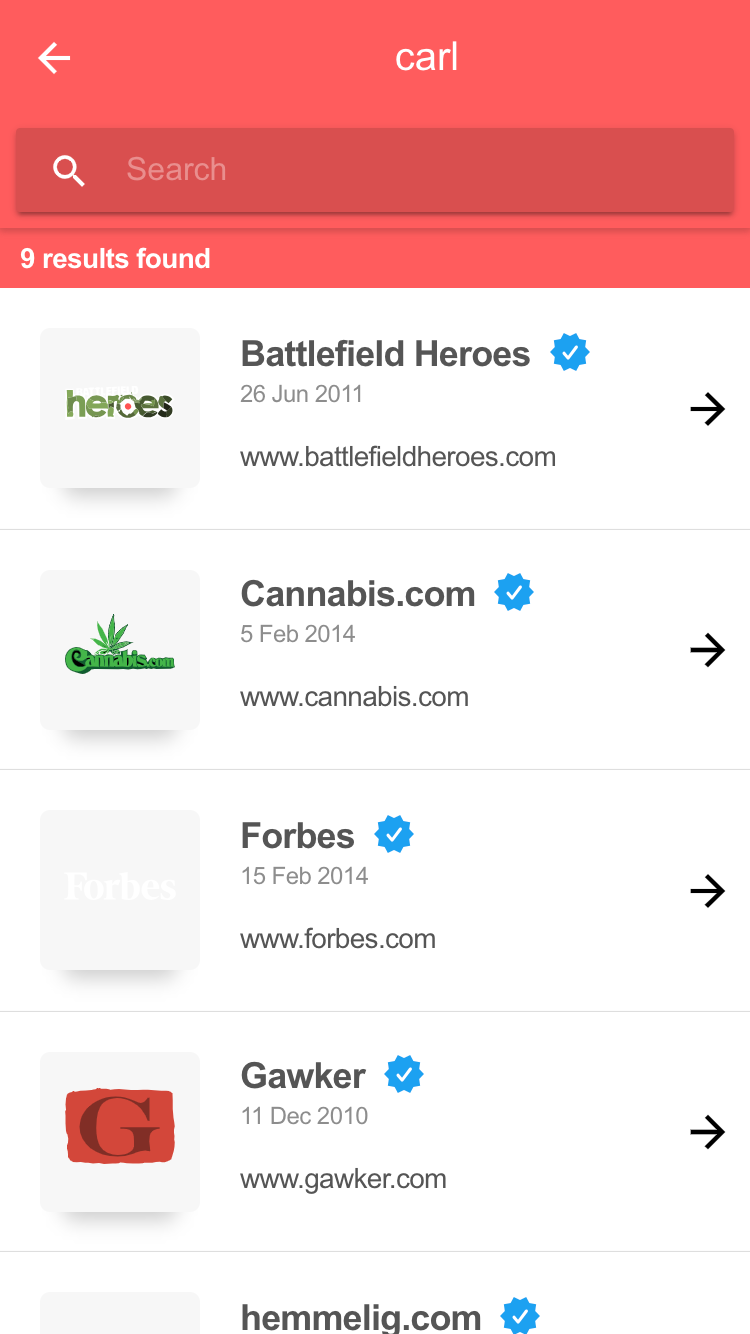Open Cannabis.com details arrow

pyautogui.click(x=707, y=650)
